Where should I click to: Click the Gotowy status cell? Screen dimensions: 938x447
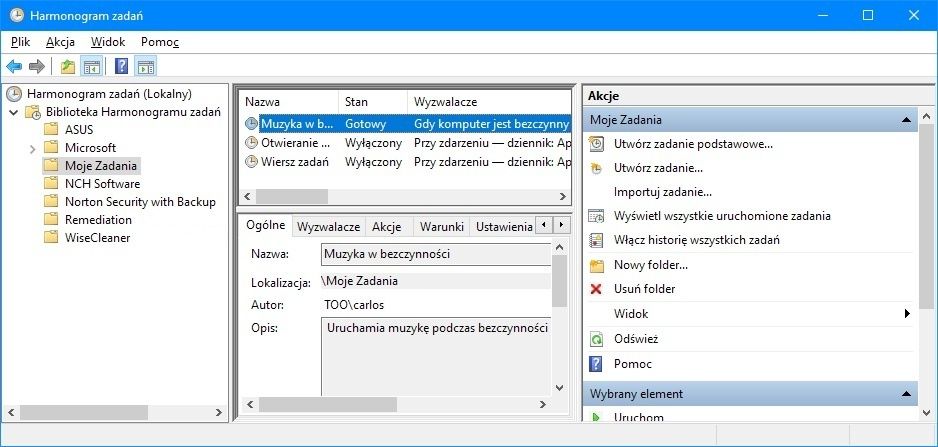tap(366, 124)
